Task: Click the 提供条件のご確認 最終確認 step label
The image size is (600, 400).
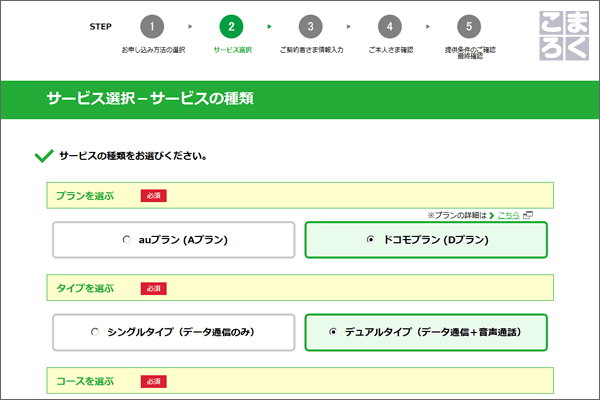Action: coord(470,53)
